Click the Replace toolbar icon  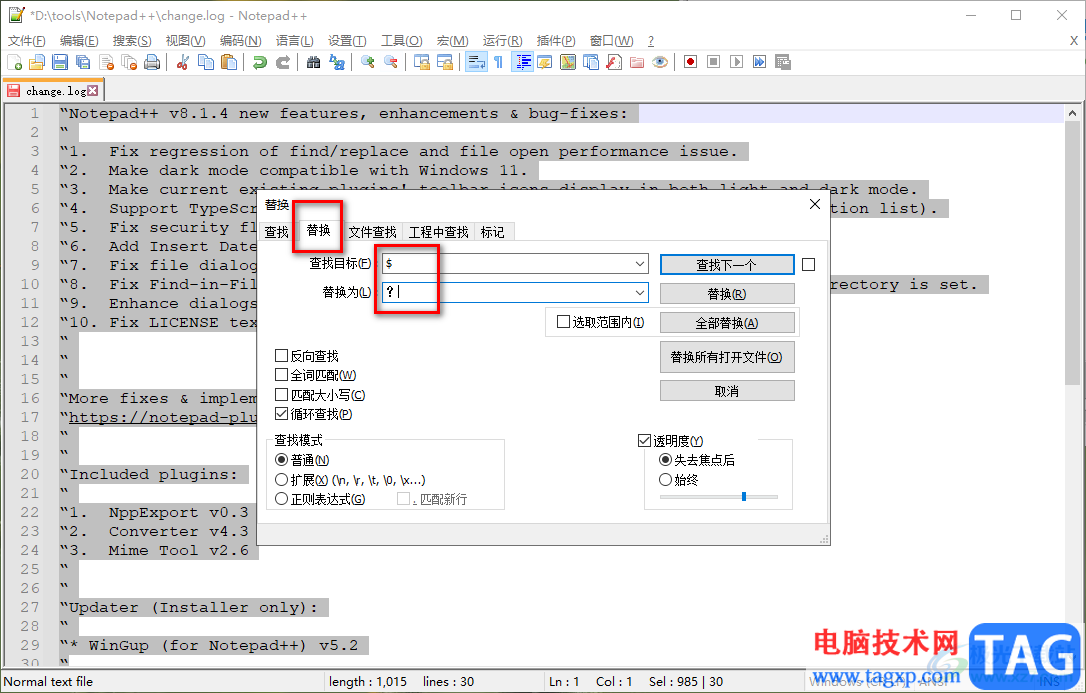[x=337, y=62]
